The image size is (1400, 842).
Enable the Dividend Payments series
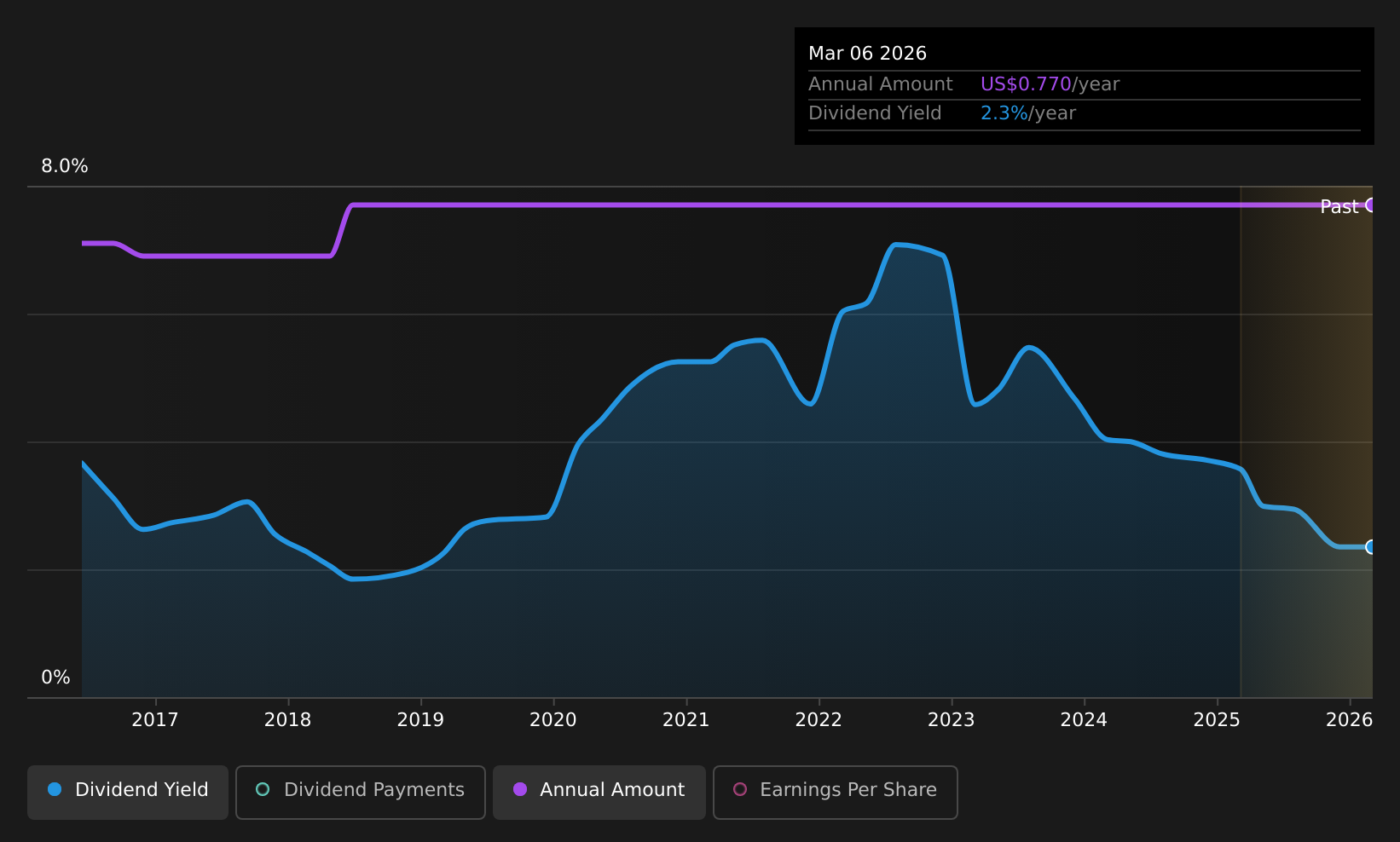click(x=361, y=792)
